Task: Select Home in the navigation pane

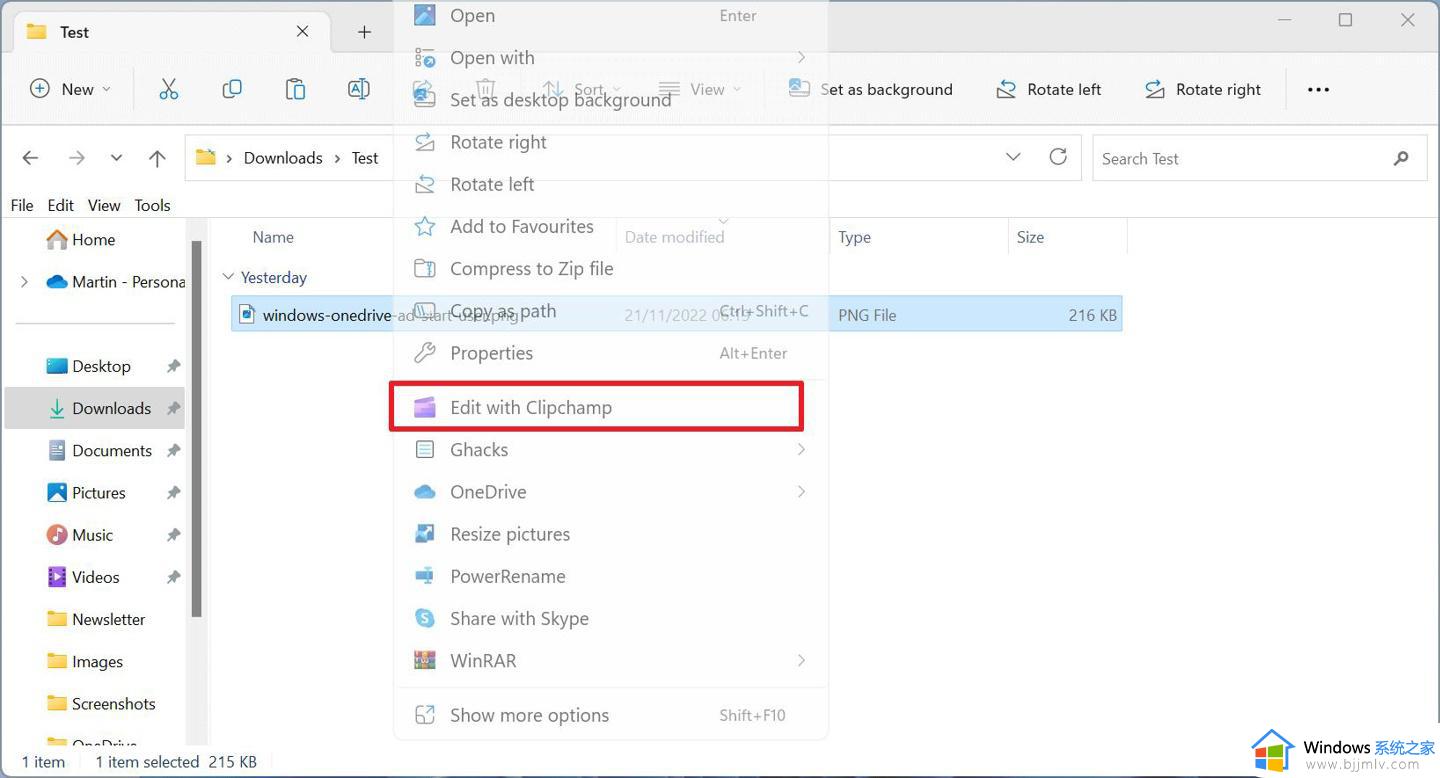Action: point(81,239)
